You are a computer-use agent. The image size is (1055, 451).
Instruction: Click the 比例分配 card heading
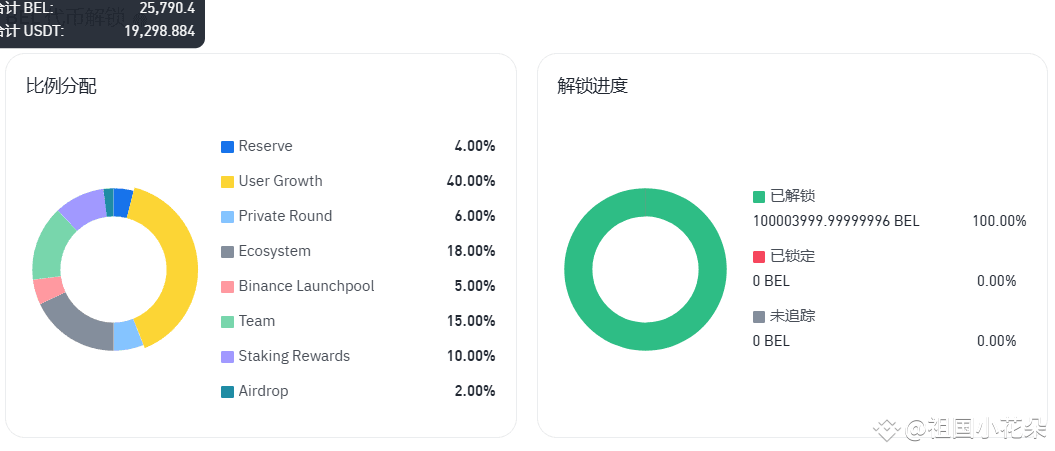pyautogui.click(x=61, y=86)
